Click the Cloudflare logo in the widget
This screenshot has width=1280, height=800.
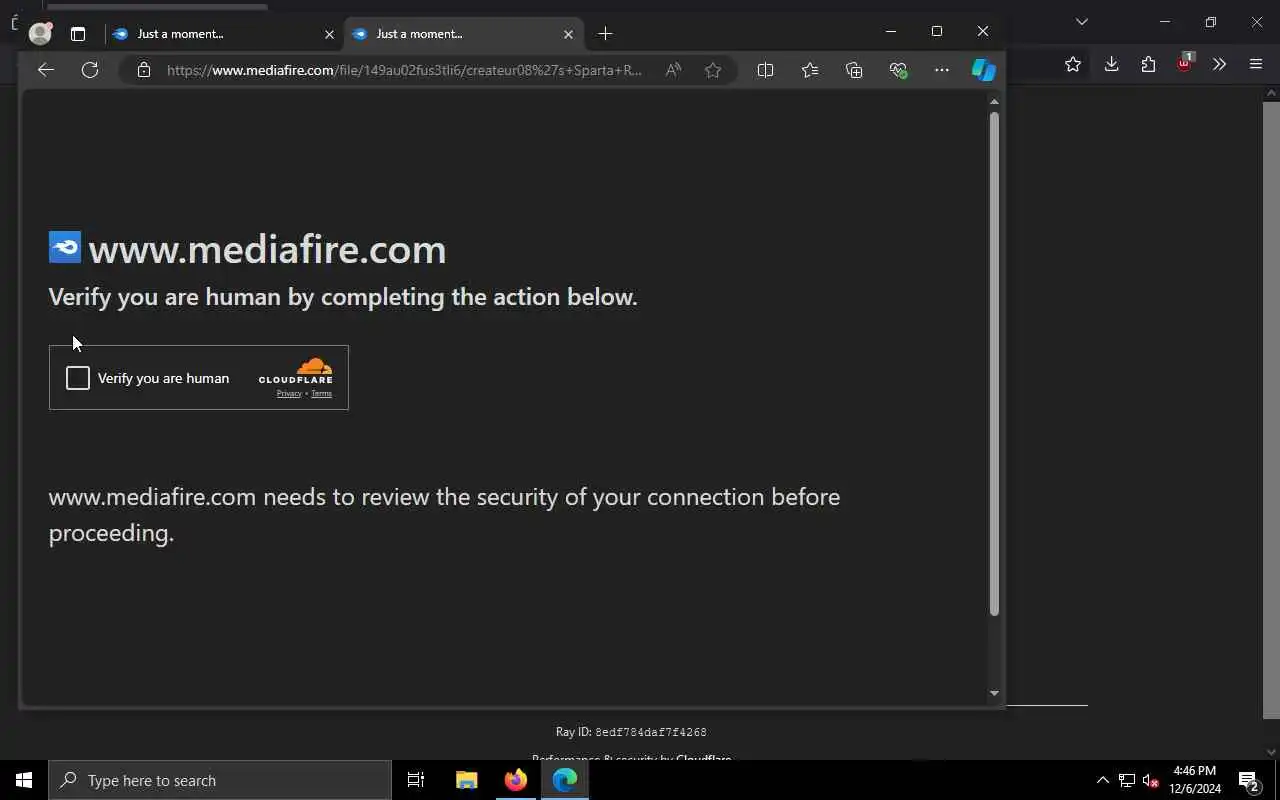(296, 371)
